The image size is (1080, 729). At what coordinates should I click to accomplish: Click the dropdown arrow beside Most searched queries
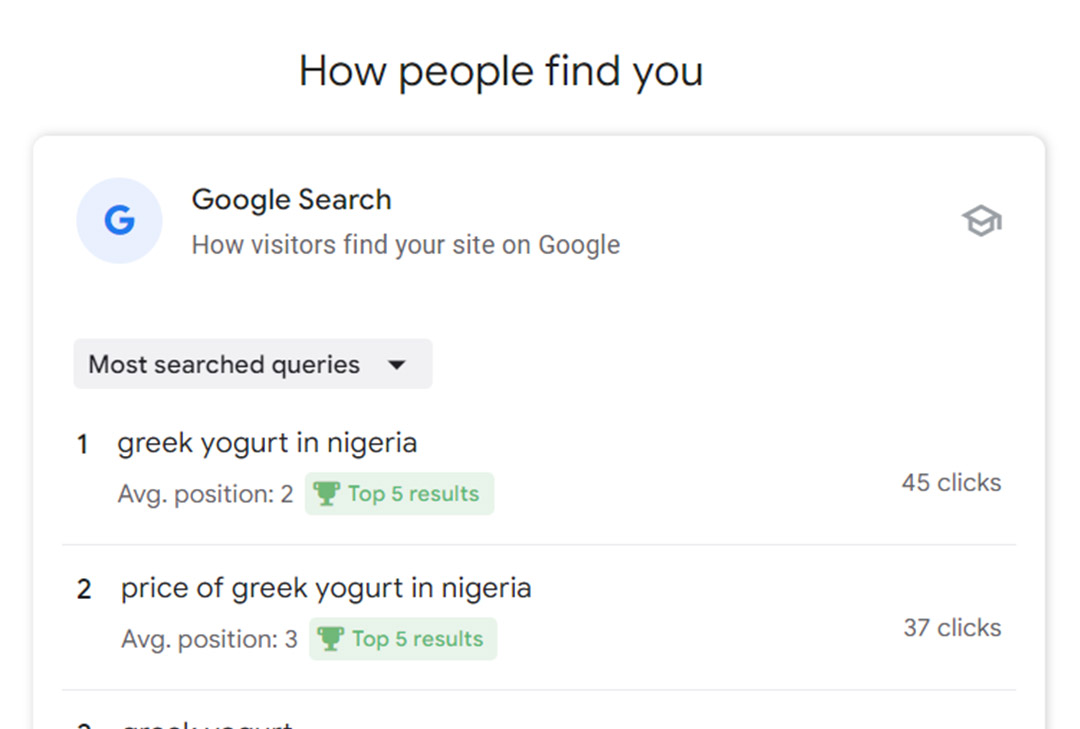397,364
